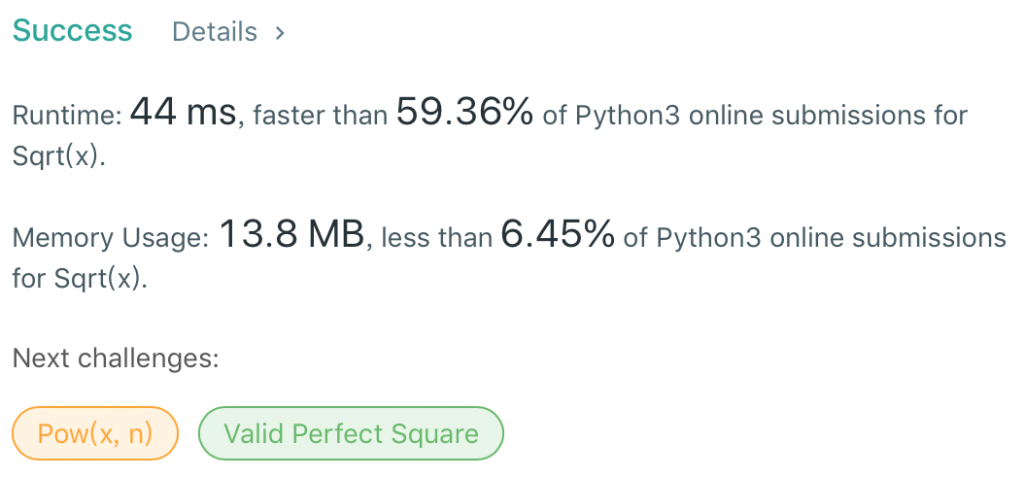Click the green Success status heading
1024x478 pixels.
(72, 31)
